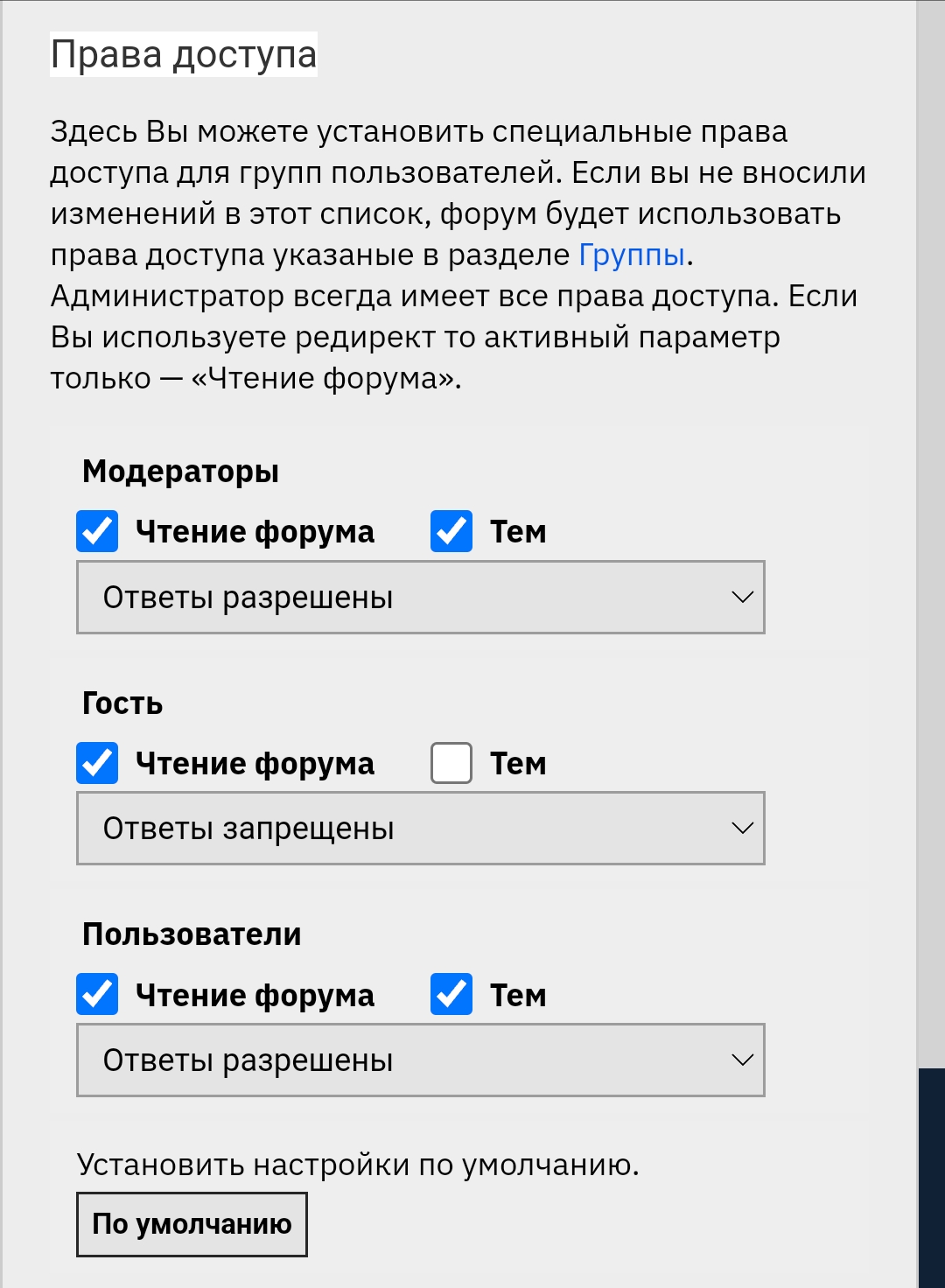Click Тем label under Пользователи
The height and width of the screenshot is (1288, 945).
coord(518,995)
